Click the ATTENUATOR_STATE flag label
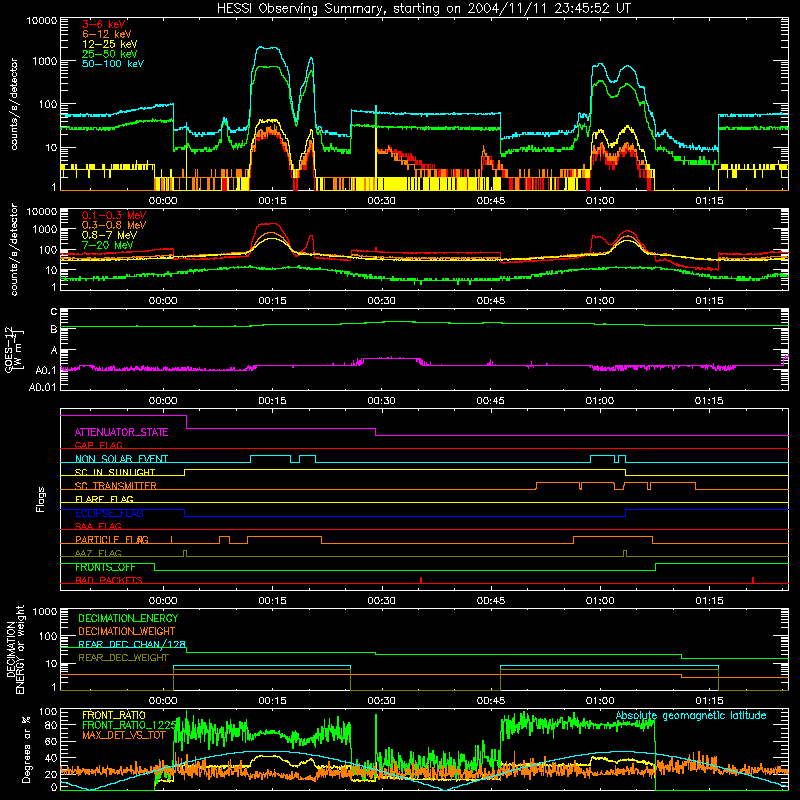Viewport: 800px width, 800px height. pyautogui.click(x=121, y=432)
